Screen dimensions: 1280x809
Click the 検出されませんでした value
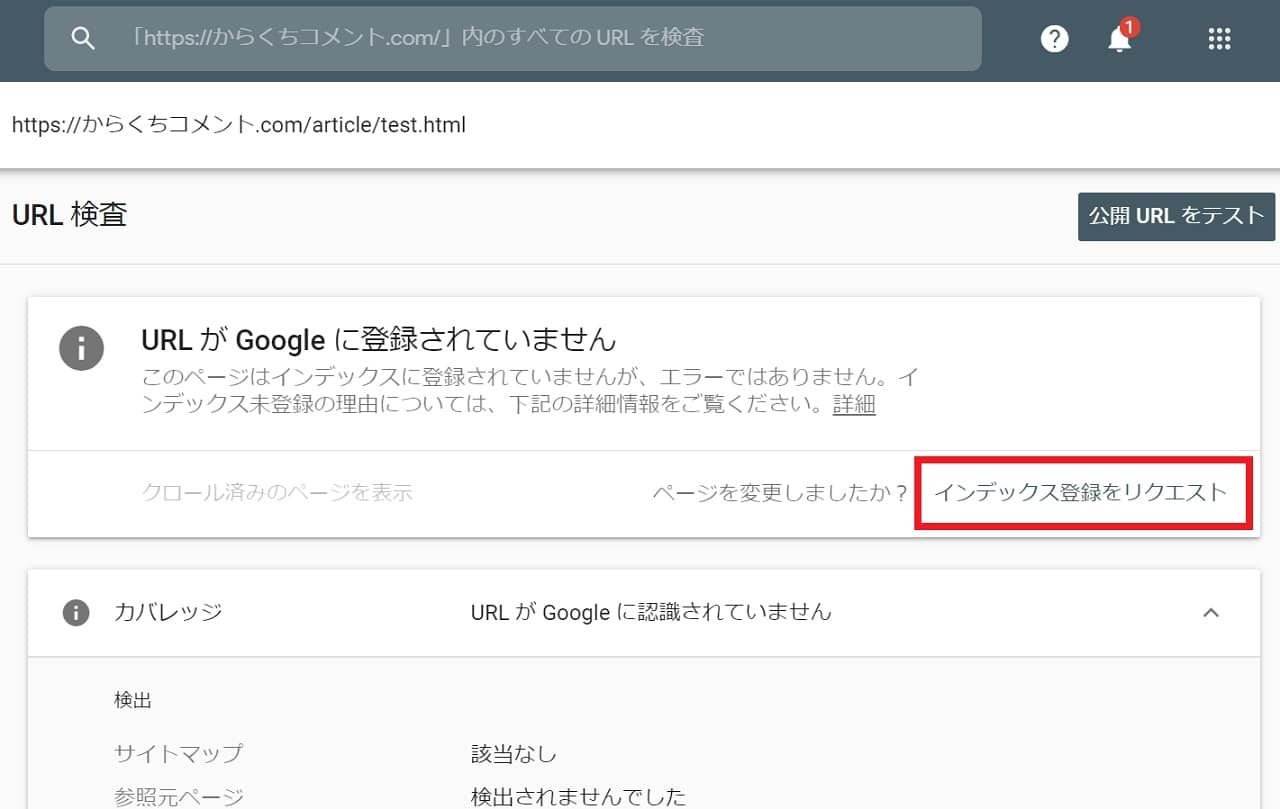[578, 796]
